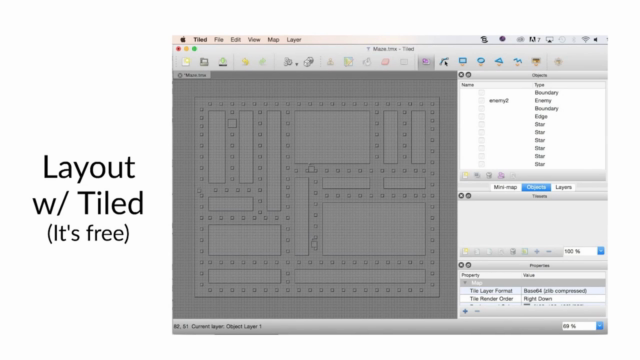Open the Command dropdown arrow beside gear icon
This screenshot has width=640, height=360.
coord(297,64)
